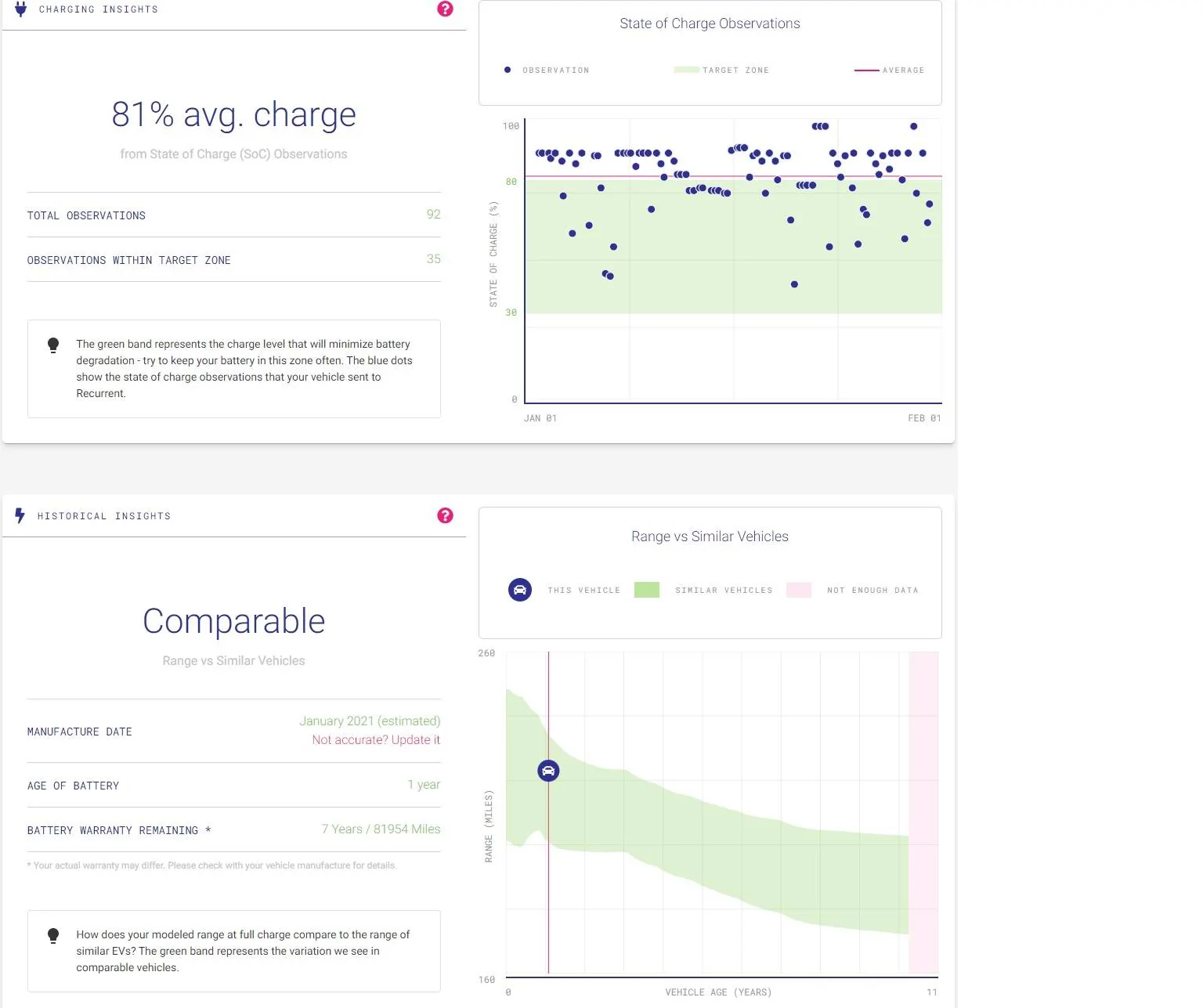The height and width of the screenshot is (1008, 1203).
Task: Click the Average line legend entry
Action: click(x=889, y=70)
